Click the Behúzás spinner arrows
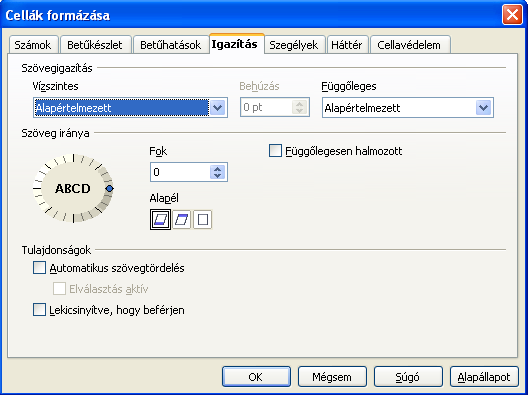The image size is (528, 395). click(x=300, y=107)
